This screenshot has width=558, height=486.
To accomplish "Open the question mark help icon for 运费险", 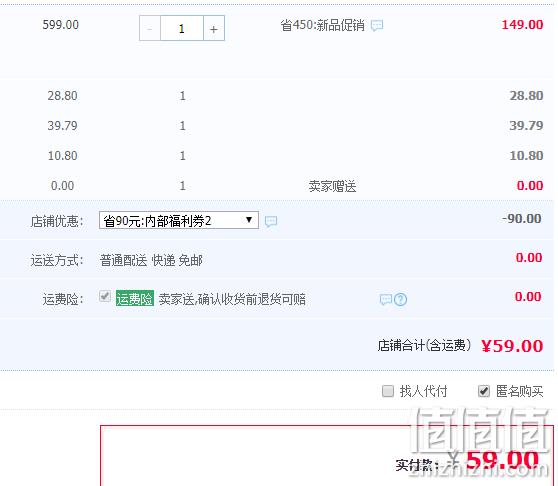I will point(400,300).
